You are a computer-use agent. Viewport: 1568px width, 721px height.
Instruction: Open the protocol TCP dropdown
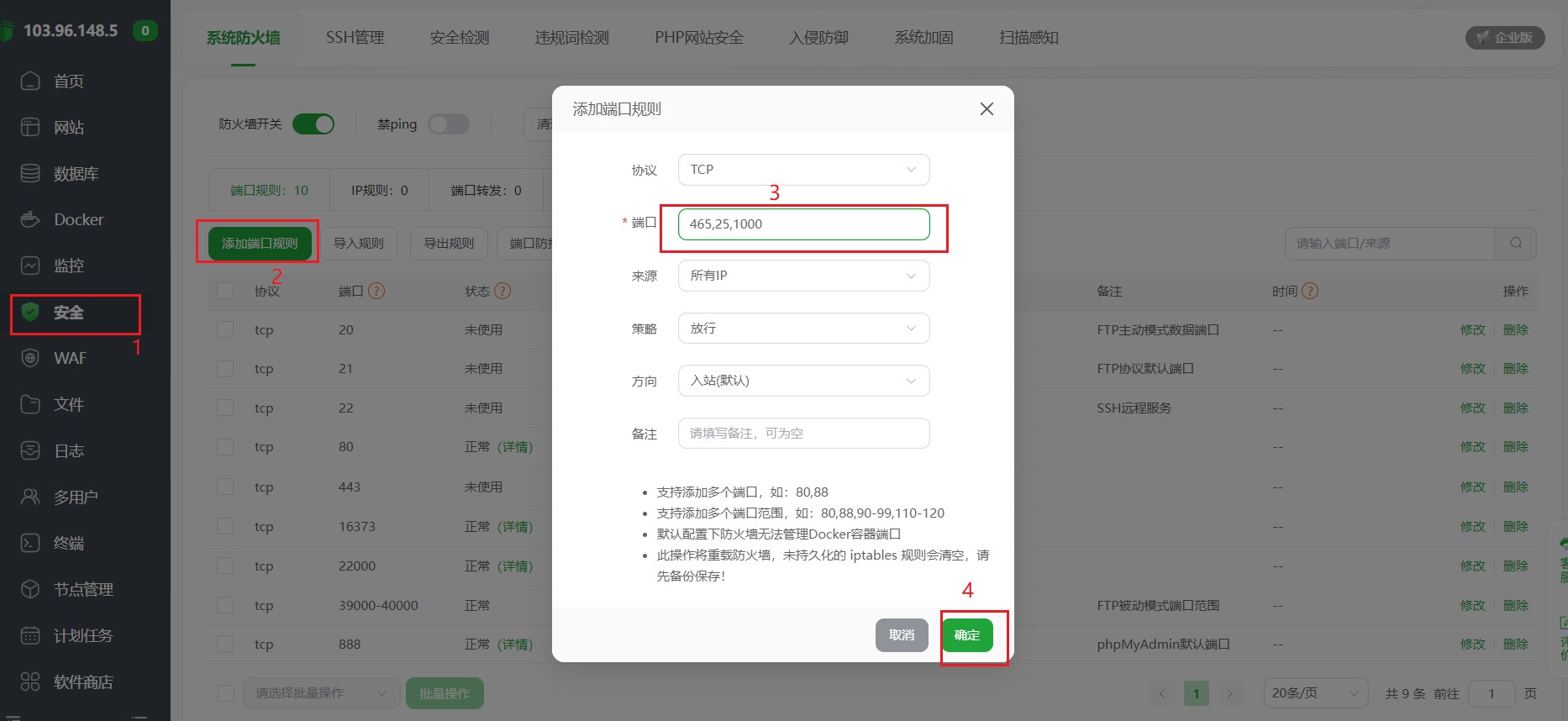[803, 170]
